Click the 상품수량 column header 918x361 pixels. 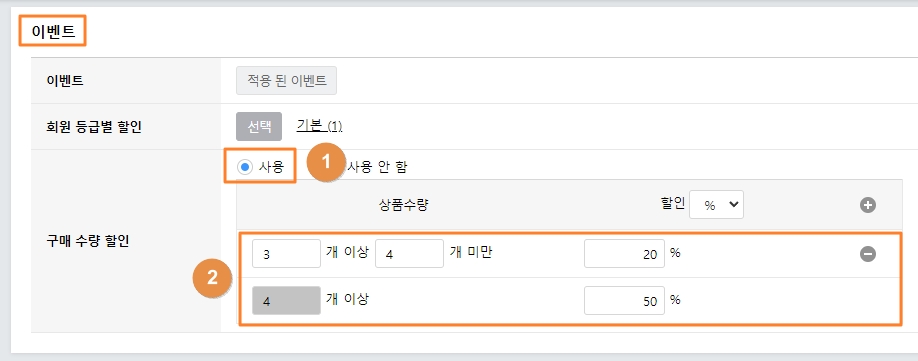click(x=404, y=205)
